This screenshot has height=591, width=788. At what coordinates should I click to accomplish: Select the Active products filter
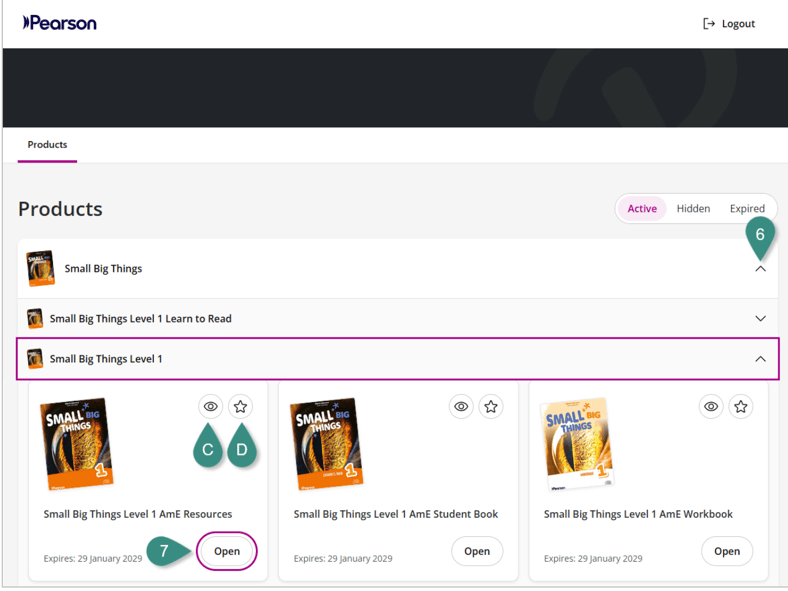(642, 209)
